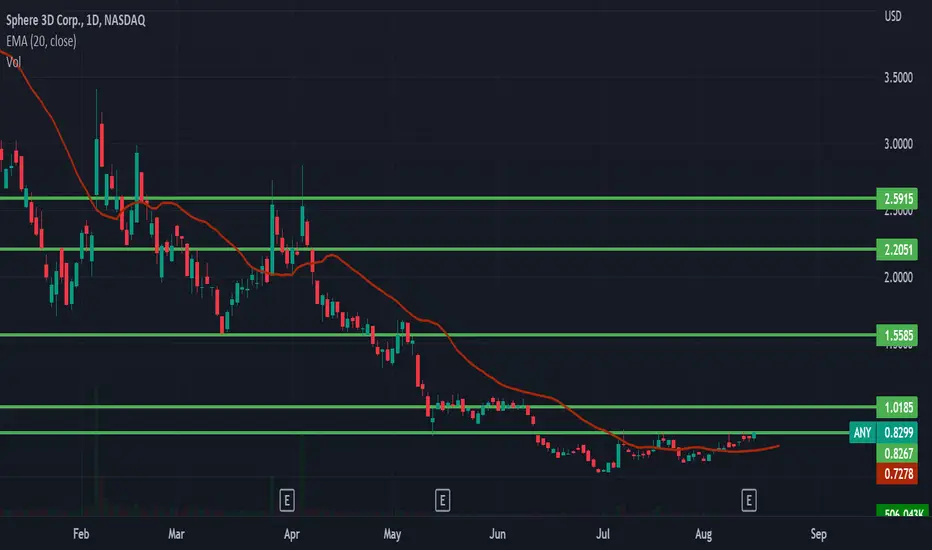Click the USD currency label
Viewport: 932px width, 550px height.
893,16
